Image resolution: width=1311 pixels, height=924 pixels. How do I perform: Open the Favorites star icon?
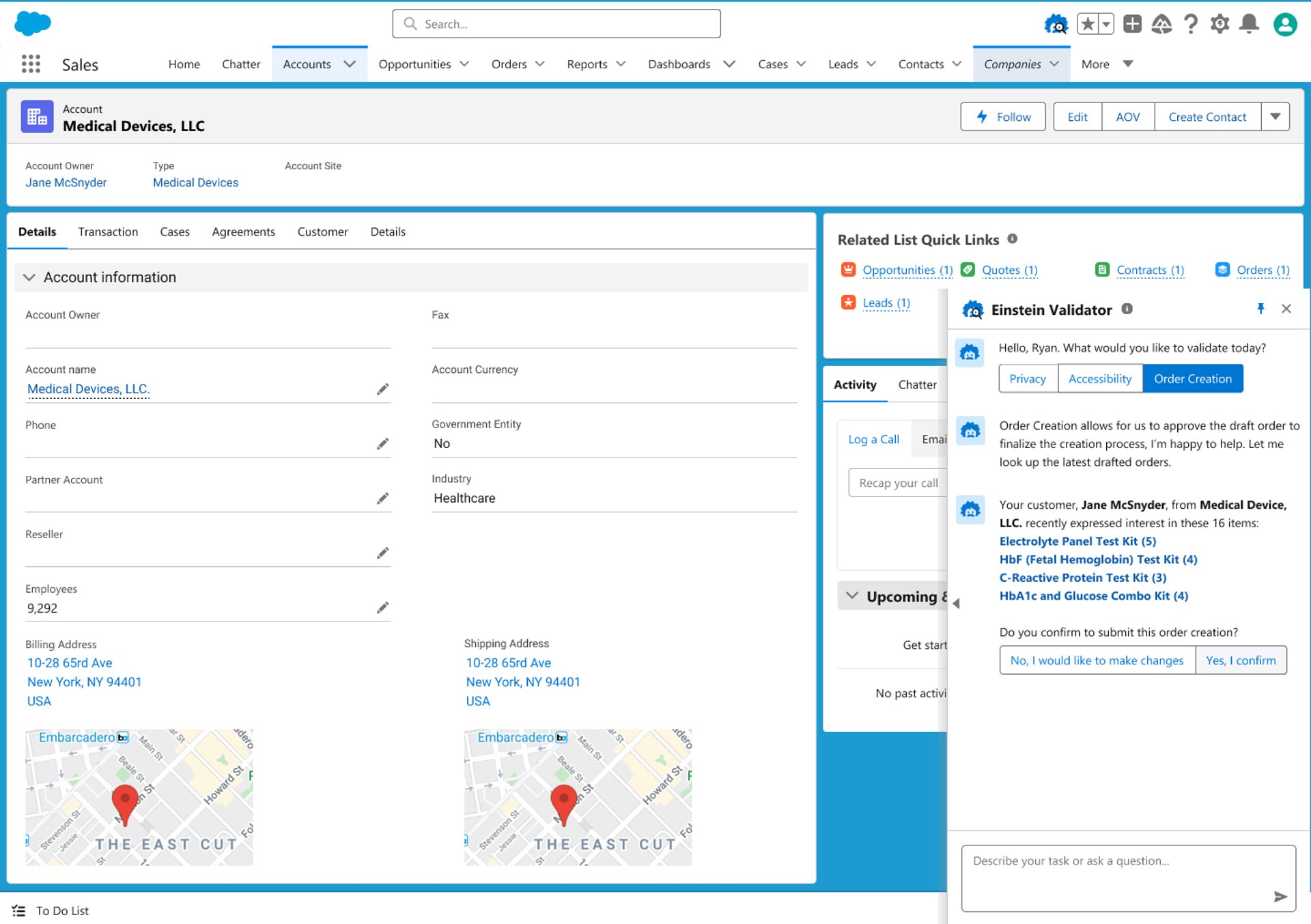1088,25
